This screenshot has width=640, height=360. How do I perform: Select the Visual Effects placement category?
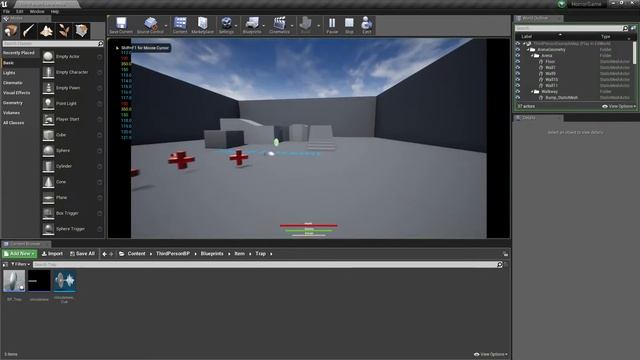[17, 93]
